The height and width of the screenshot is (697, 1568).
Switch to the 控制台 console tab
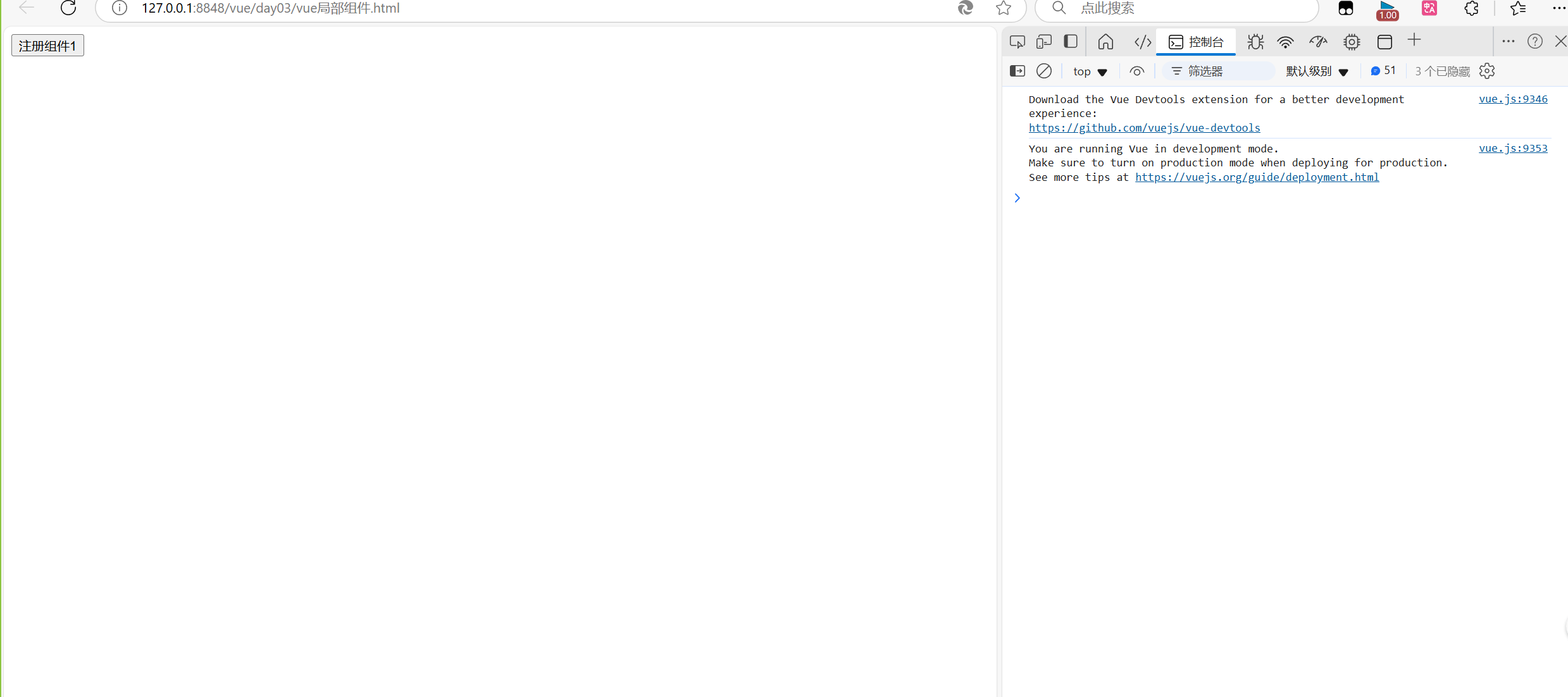(1196, 42)
